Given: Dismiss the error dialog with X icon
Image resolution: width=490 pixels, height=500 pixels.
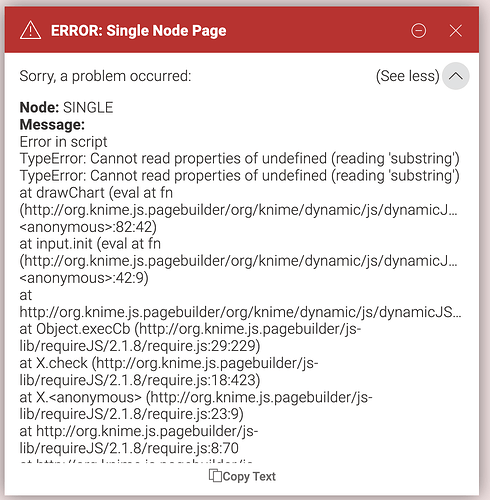Looking at the screenshot, I should [455, 31].
